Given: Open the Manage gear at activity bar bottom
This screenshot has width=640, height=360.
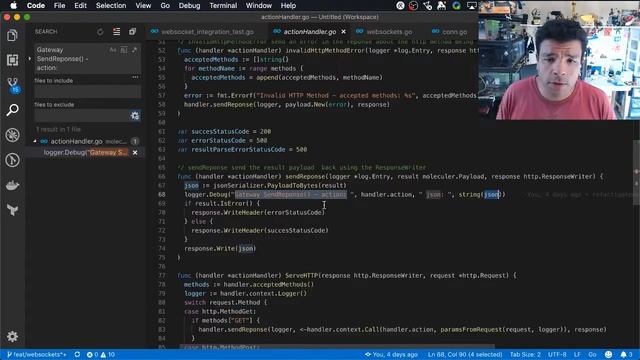Looking at the screenshot, I should tap(12, 336).
